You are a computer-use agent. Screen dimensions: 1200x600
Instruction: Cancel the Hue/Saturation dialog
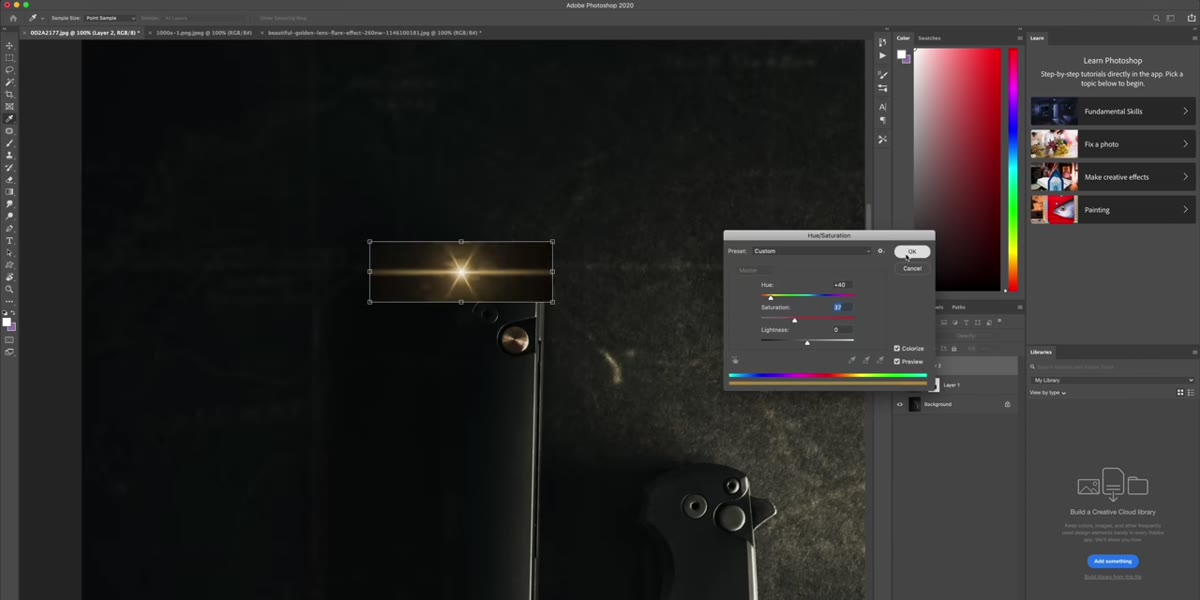912,268
